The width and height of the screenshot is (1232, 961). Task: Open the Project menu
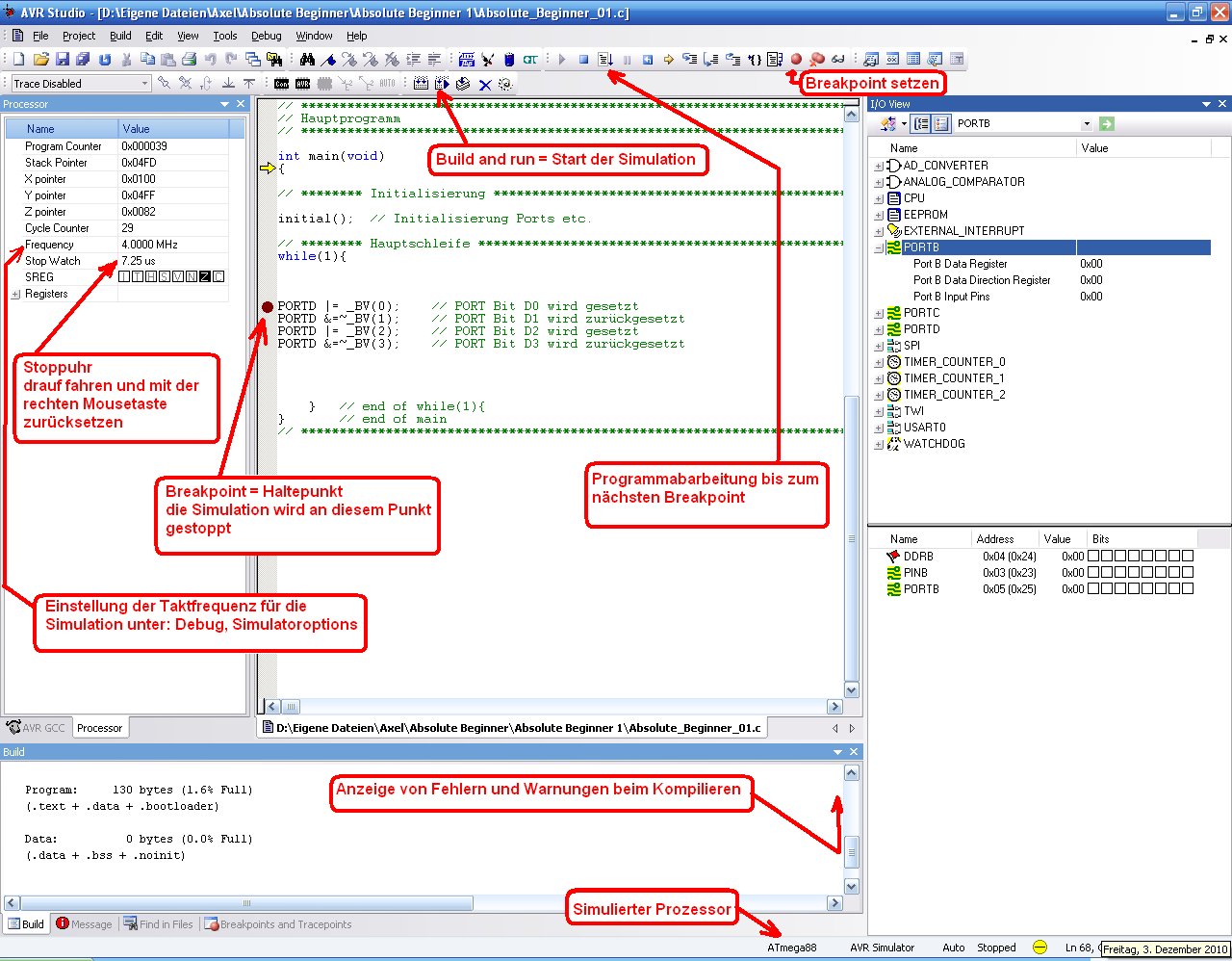pyautogui.click(x=79, y=36)
